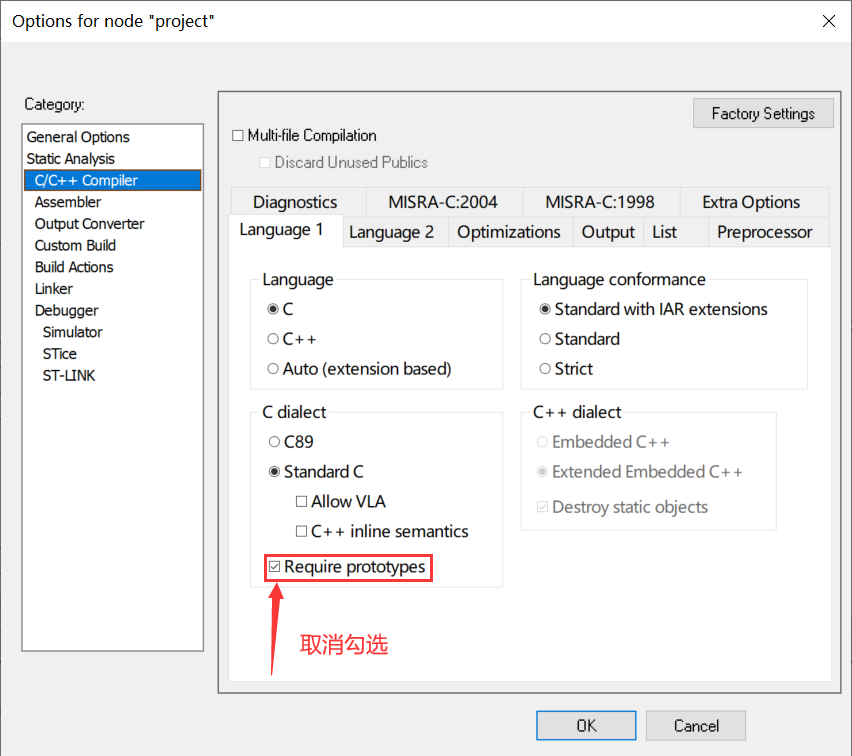
Task: Uncheck the Require prototypes checkbox
Action: 274,567
